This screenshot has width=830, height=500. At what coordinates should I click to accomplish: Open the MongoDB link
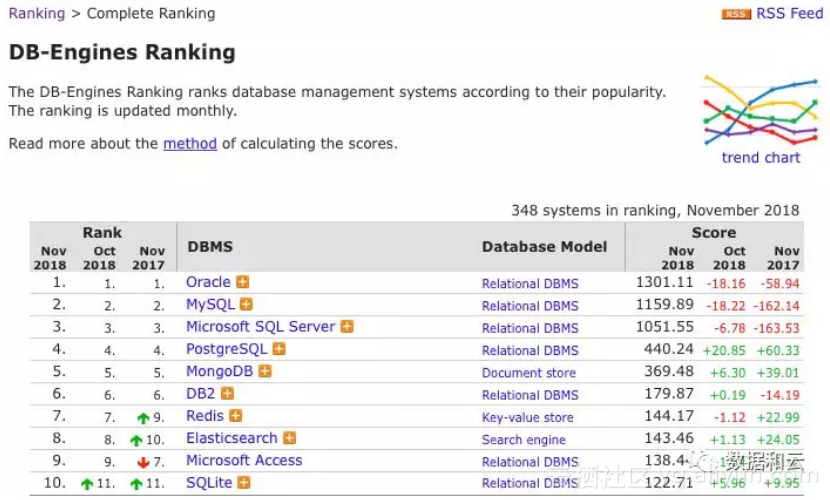click(x=219, y=371)
